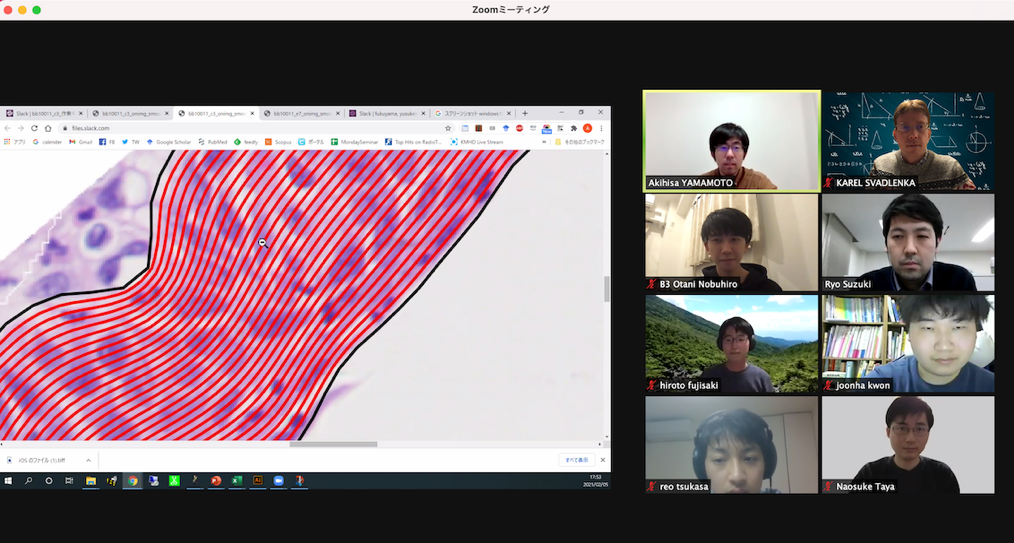Click the taskbar clock showing 17:53

(595, 481)
